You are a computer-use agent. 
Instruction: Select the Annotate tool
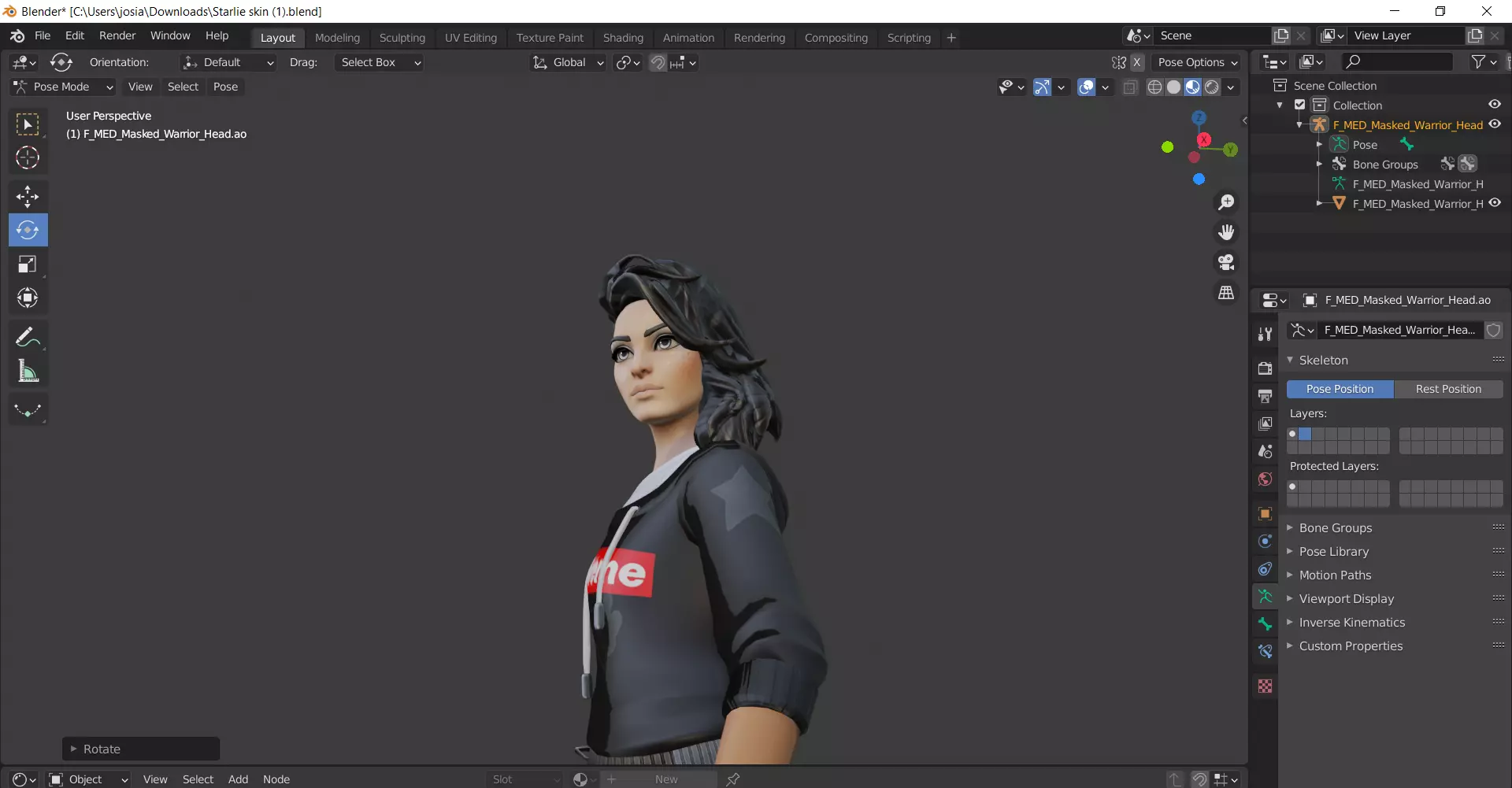28,337
